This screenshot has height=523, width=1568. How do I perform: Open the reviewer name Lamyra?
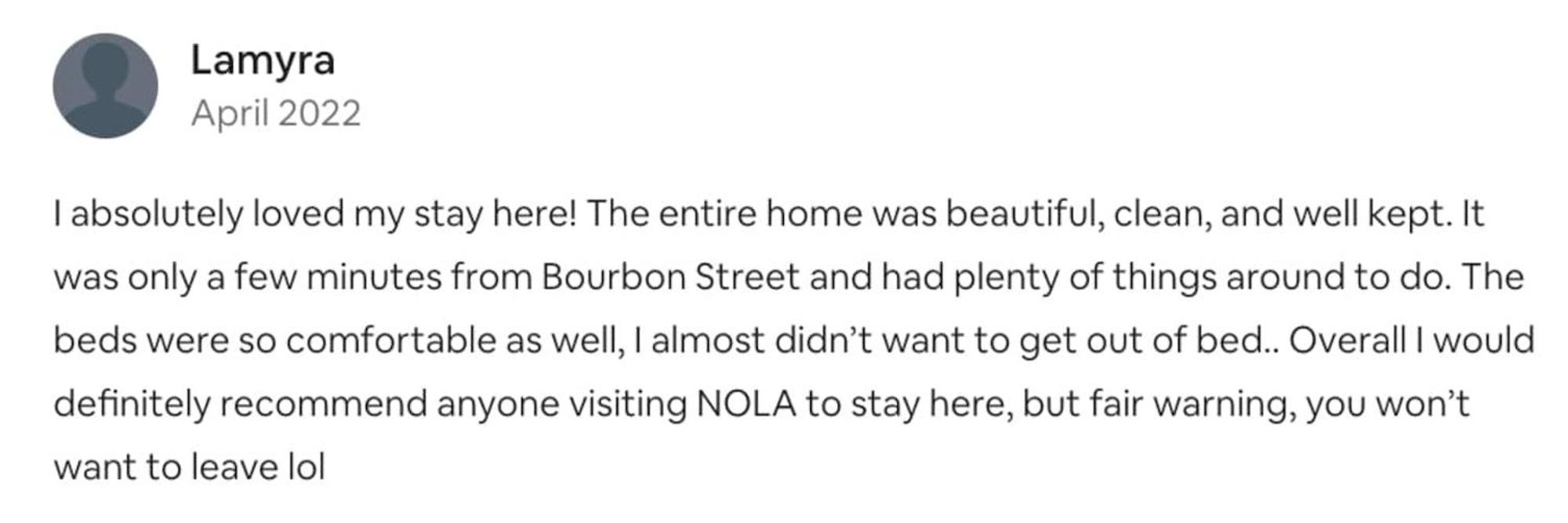click(x=263, y=60)
